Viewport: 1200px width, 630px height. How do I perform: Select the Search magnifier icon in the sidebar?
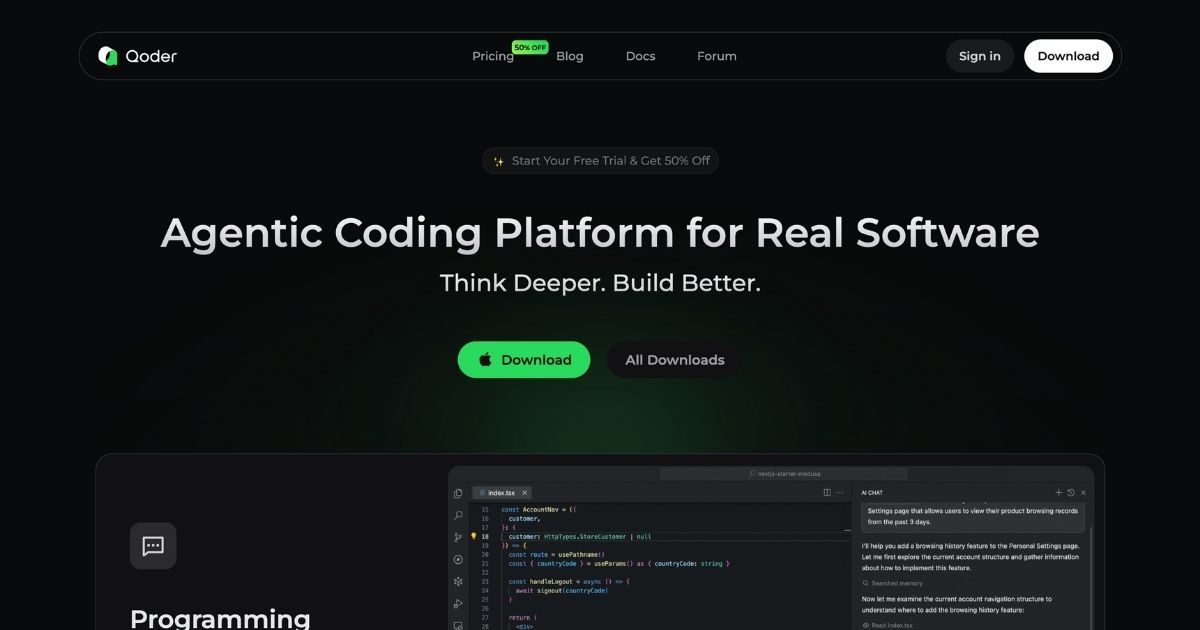[458, 516]
